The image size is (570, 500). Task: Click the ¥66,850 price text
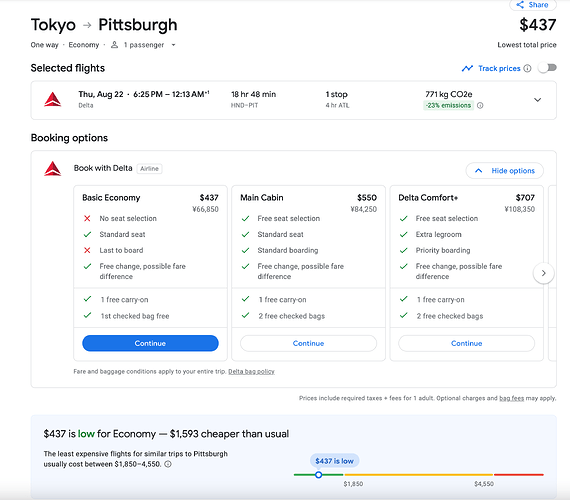click(205, 209)
